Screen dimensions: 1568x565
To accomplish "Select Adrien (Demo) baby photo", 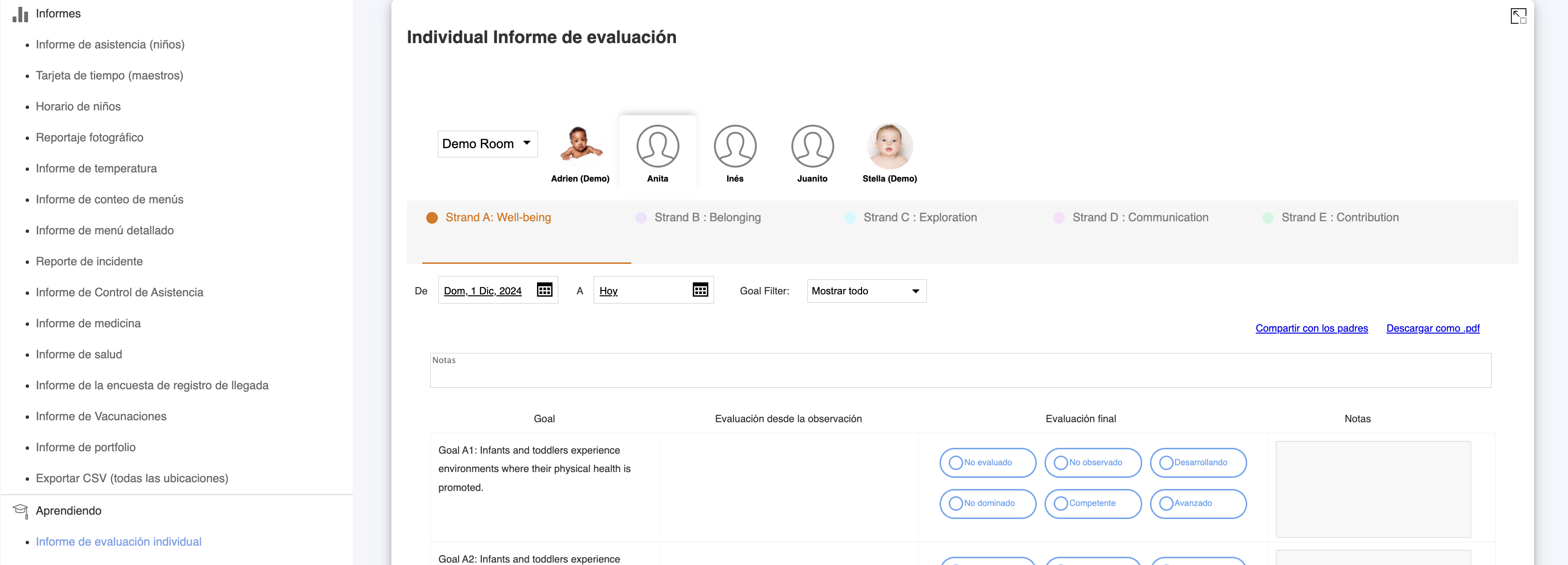I will pos(580,145).
